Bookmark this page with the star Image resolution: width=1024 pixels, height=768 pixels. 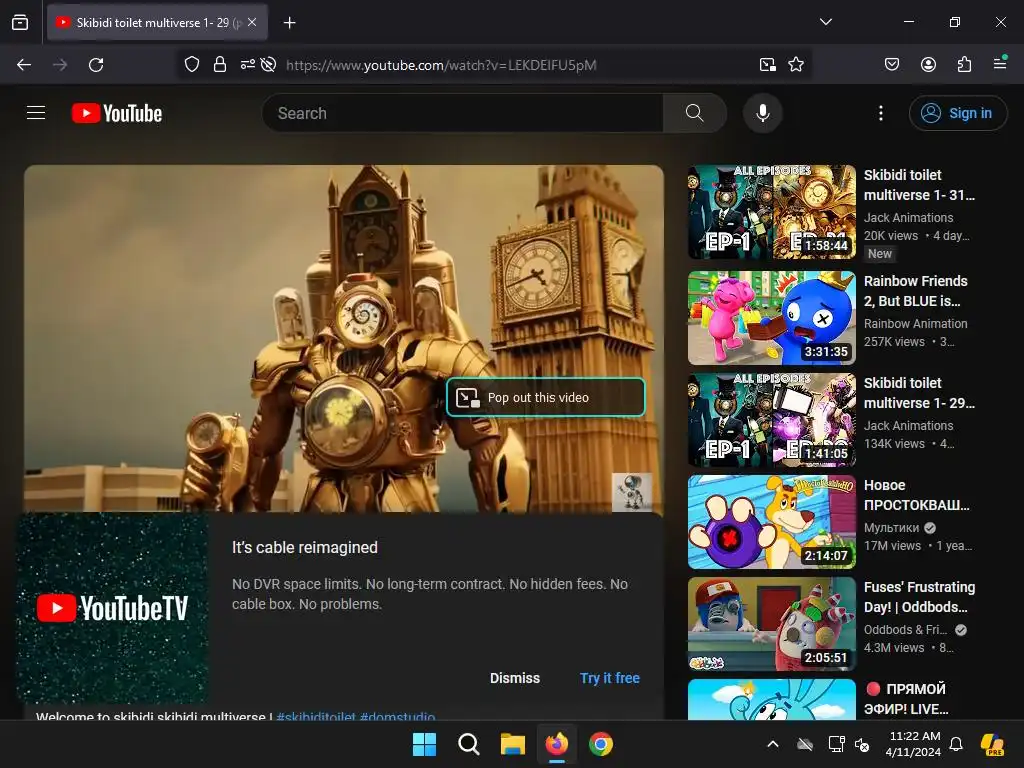point(795,65)
